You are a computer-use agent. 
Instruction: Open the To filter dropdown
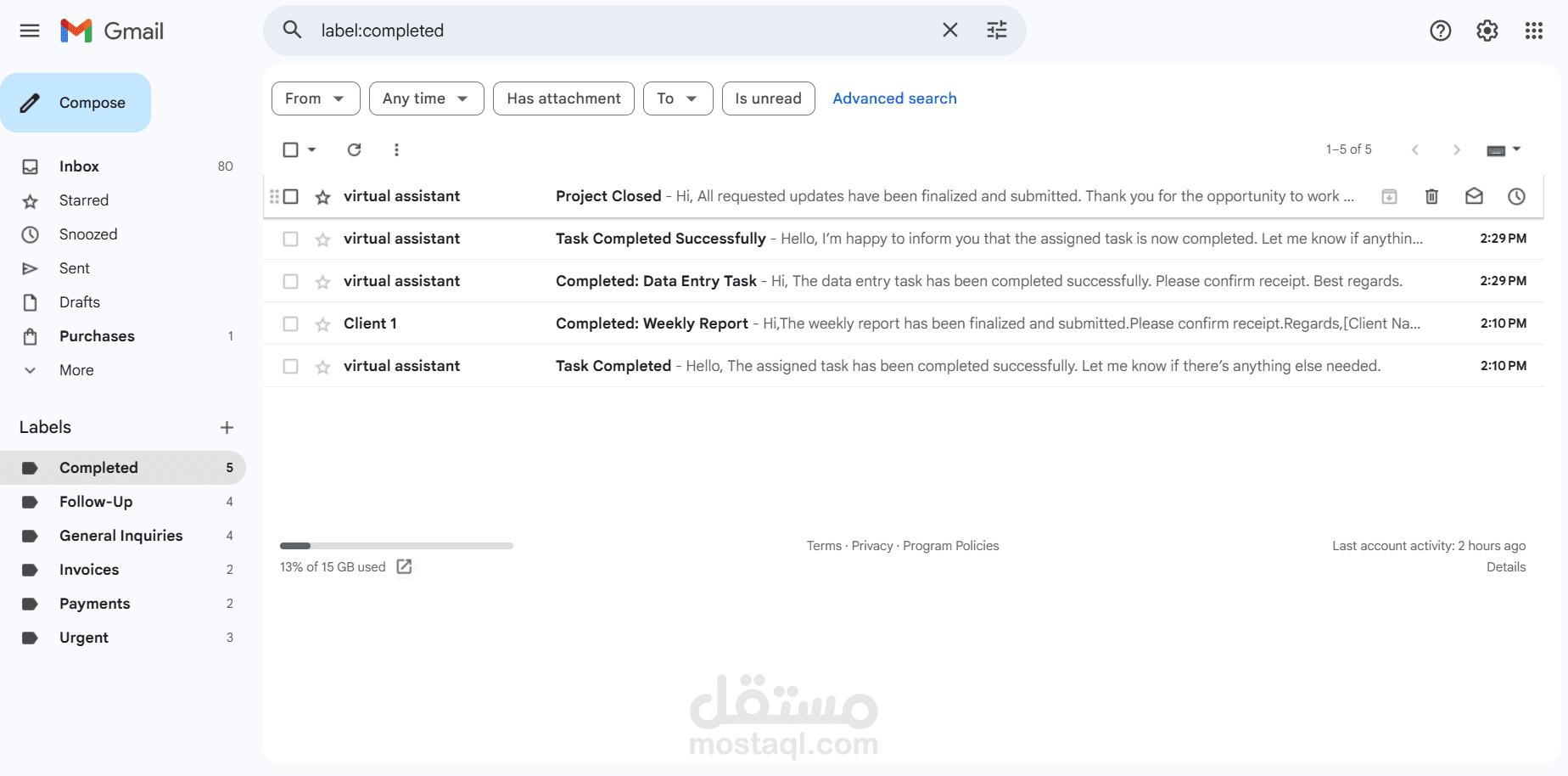(x=678, y=98)
